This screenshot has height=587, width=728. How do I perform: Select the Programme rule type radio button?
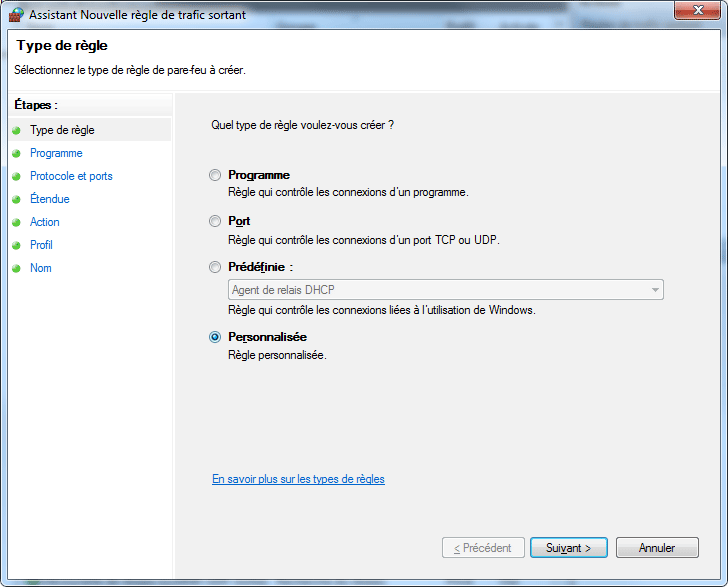(x=215, y=175)
